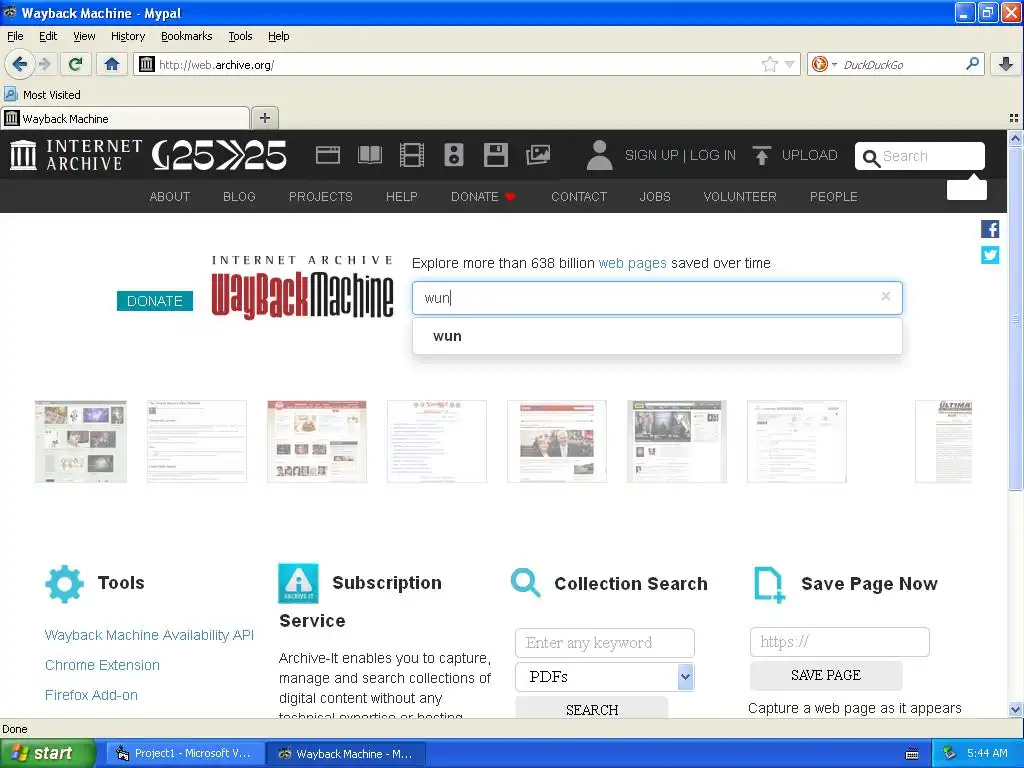Image resolution: width=1024 pixels, height=768 pixels.
Task: Open the DONATE heart nav link
Action: click(483, 197)
